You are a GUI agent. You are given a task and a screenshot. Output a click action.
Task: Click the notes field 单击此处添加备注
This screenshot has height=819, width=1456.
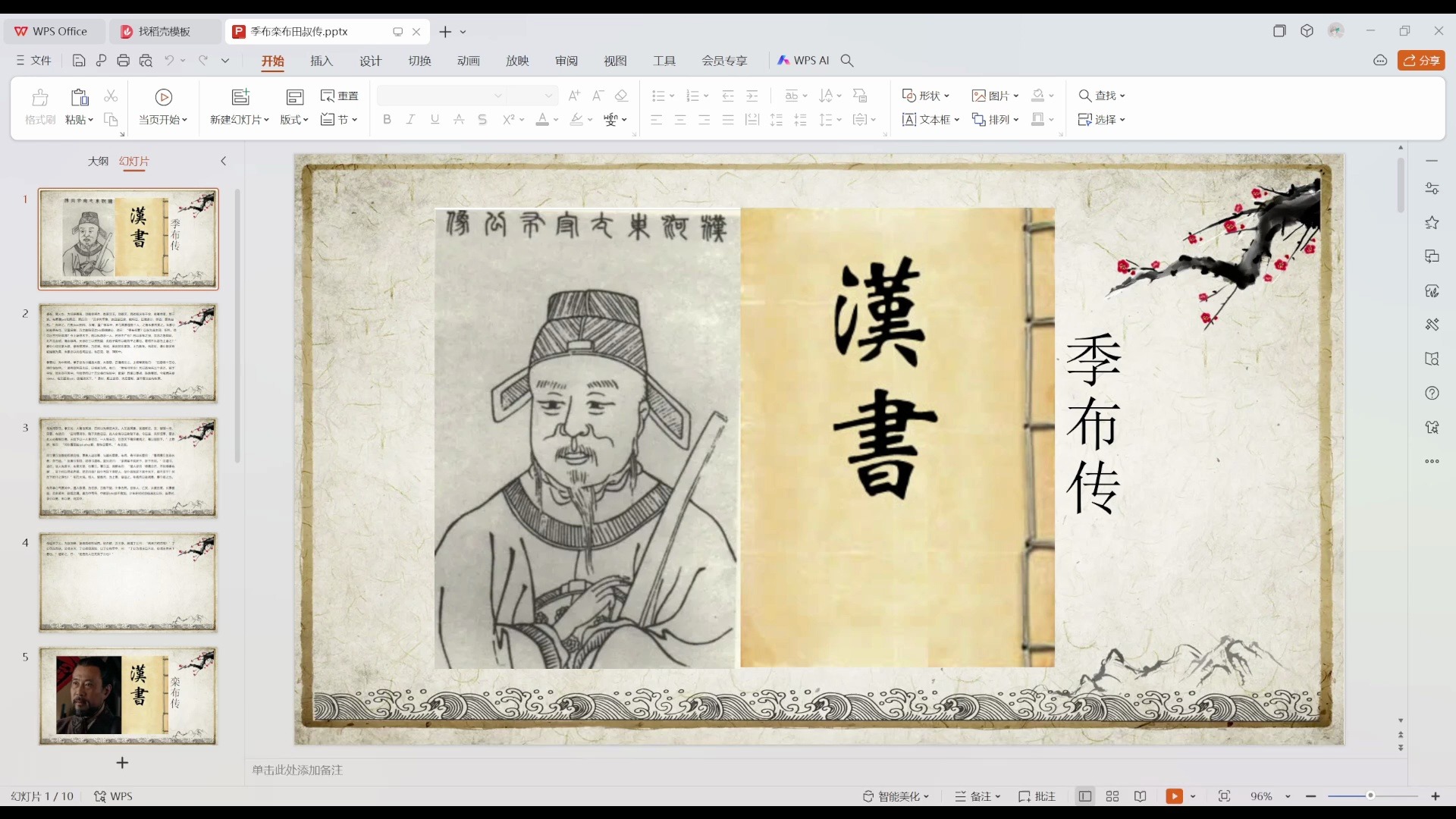297,770
